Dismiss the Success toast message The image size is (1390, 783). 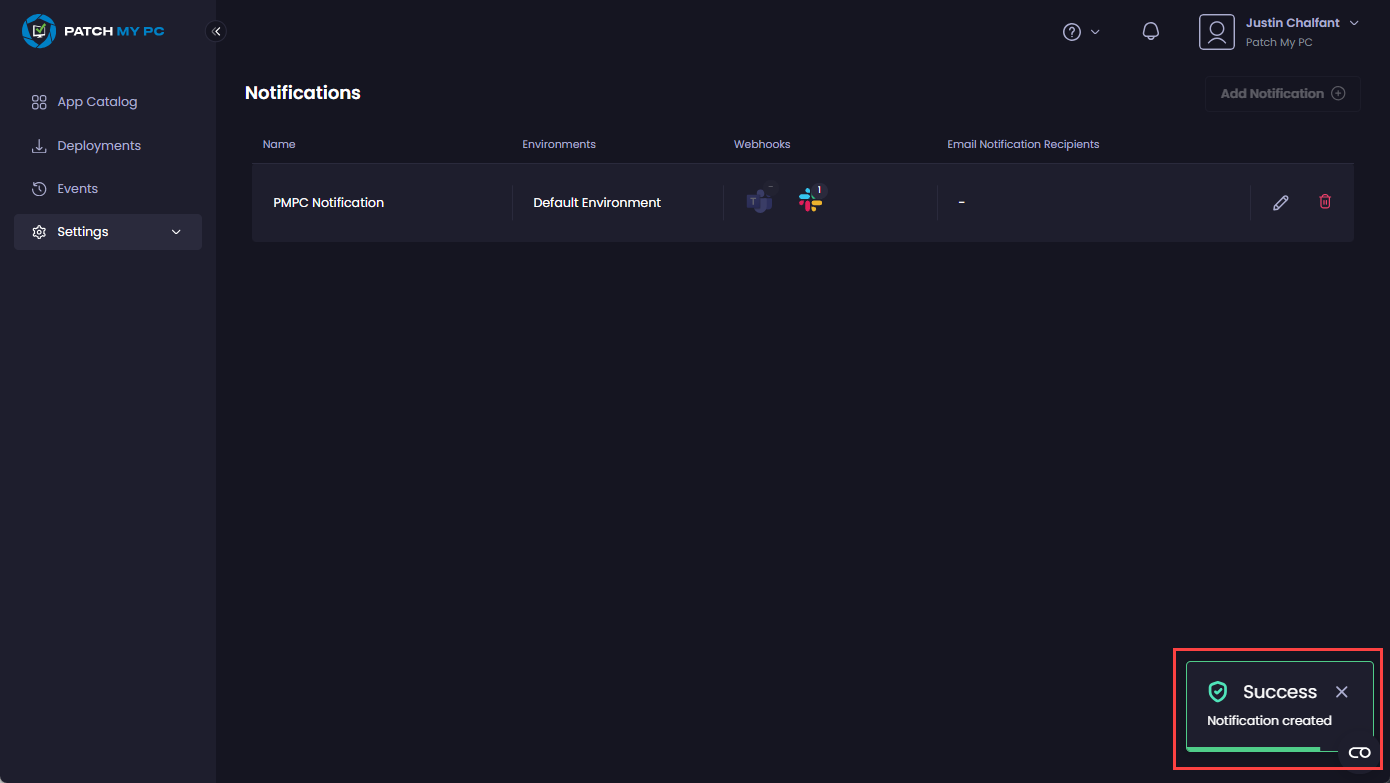click(1342, 692)
